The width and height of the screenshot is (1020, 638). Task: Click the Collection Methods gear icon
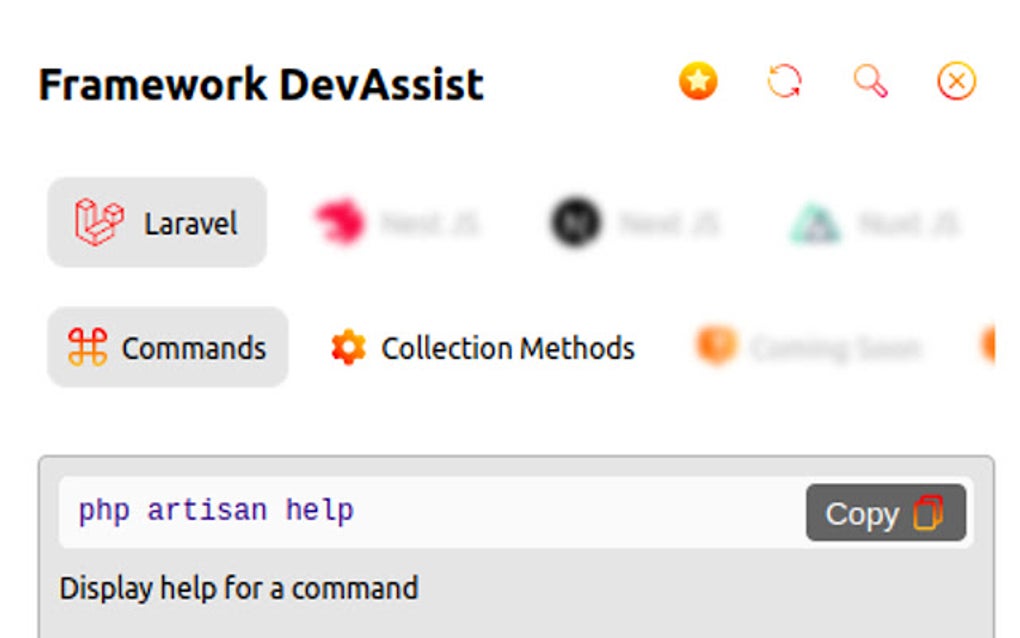(349, 347)
